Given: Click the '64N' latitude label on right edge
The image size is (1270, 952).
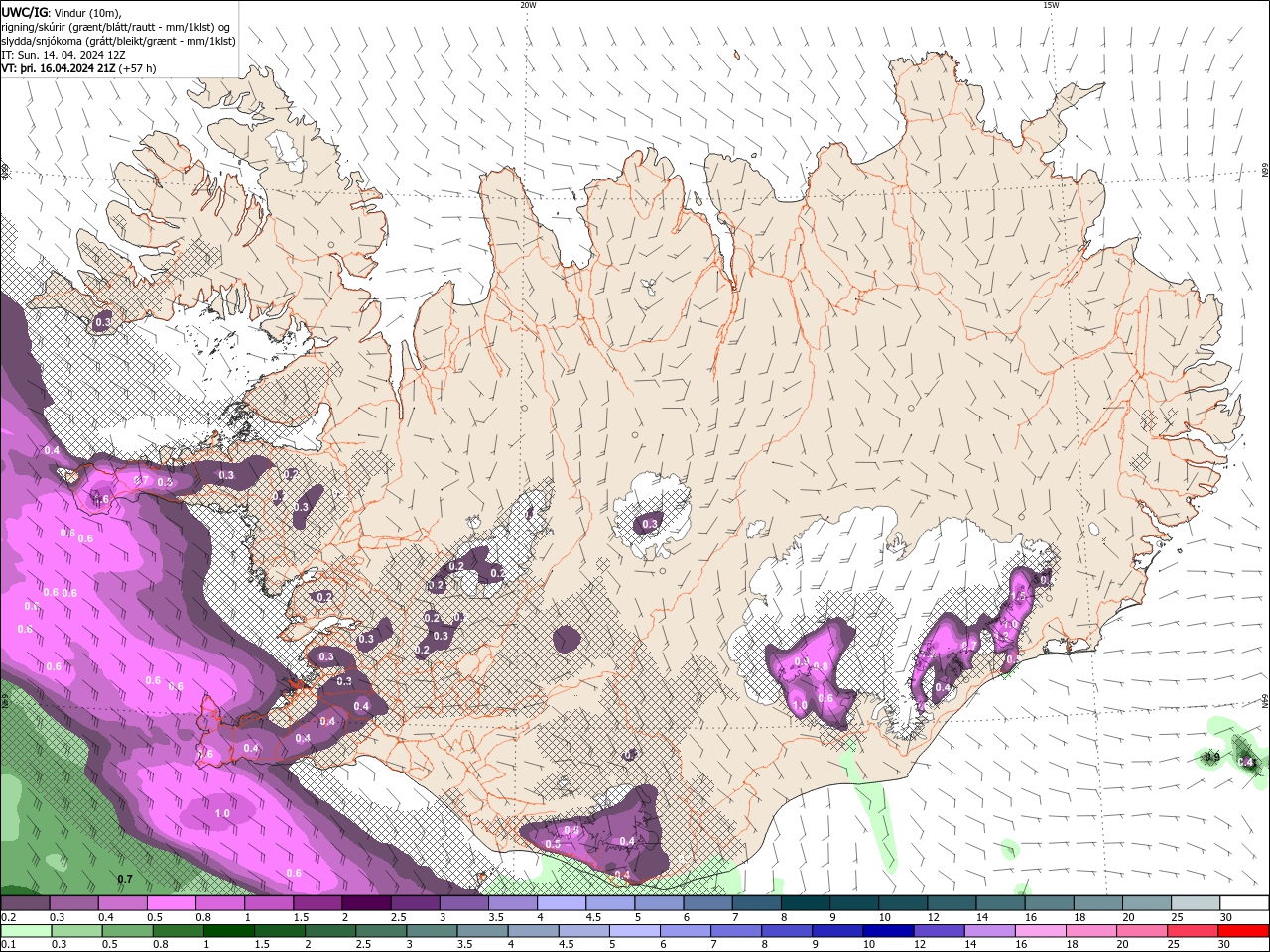Looking at the screenshot, I should point(1265,701).
